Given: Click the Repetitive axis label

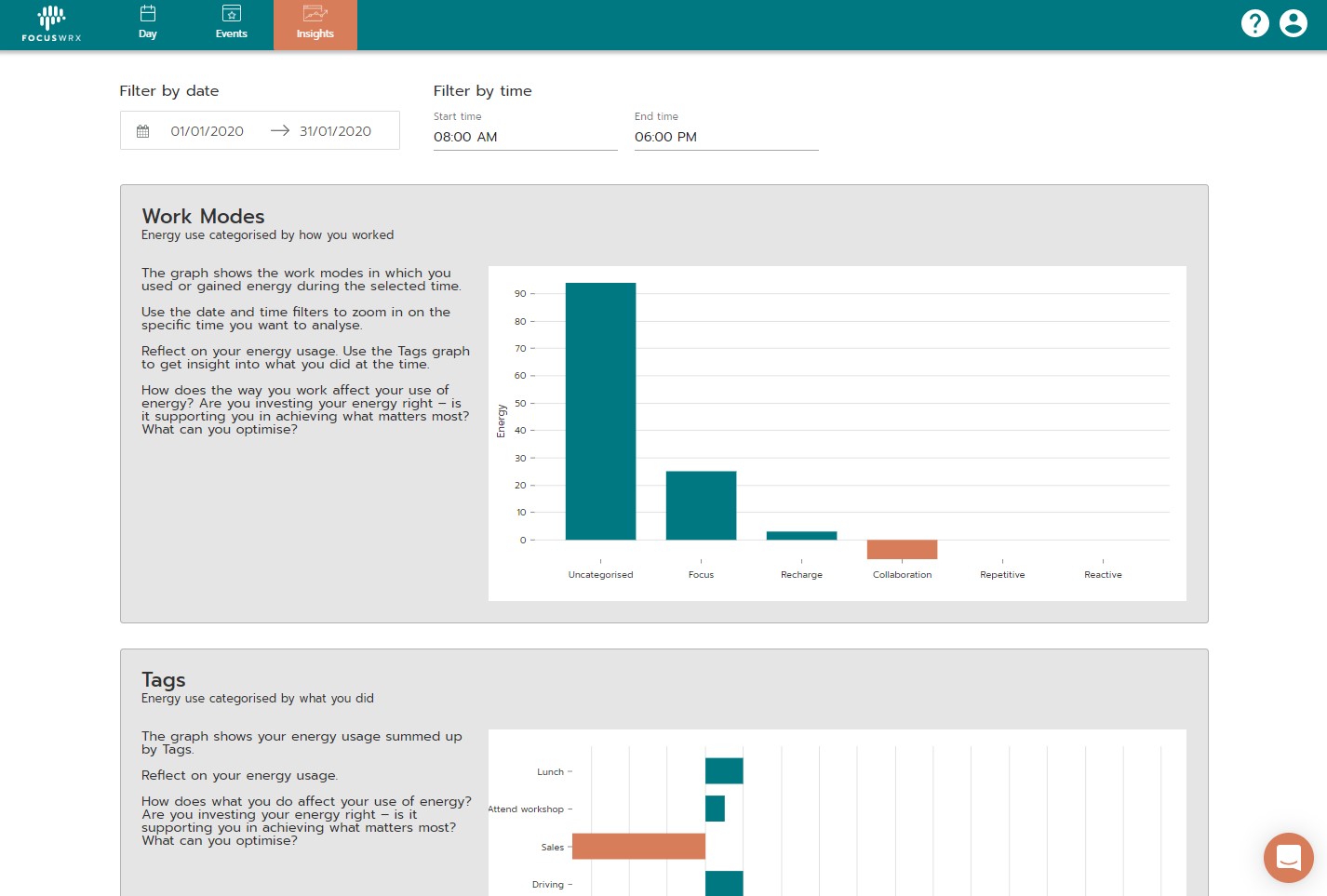Looking at the screenshot, I should pyautogui.click(x=1002, y=575).
